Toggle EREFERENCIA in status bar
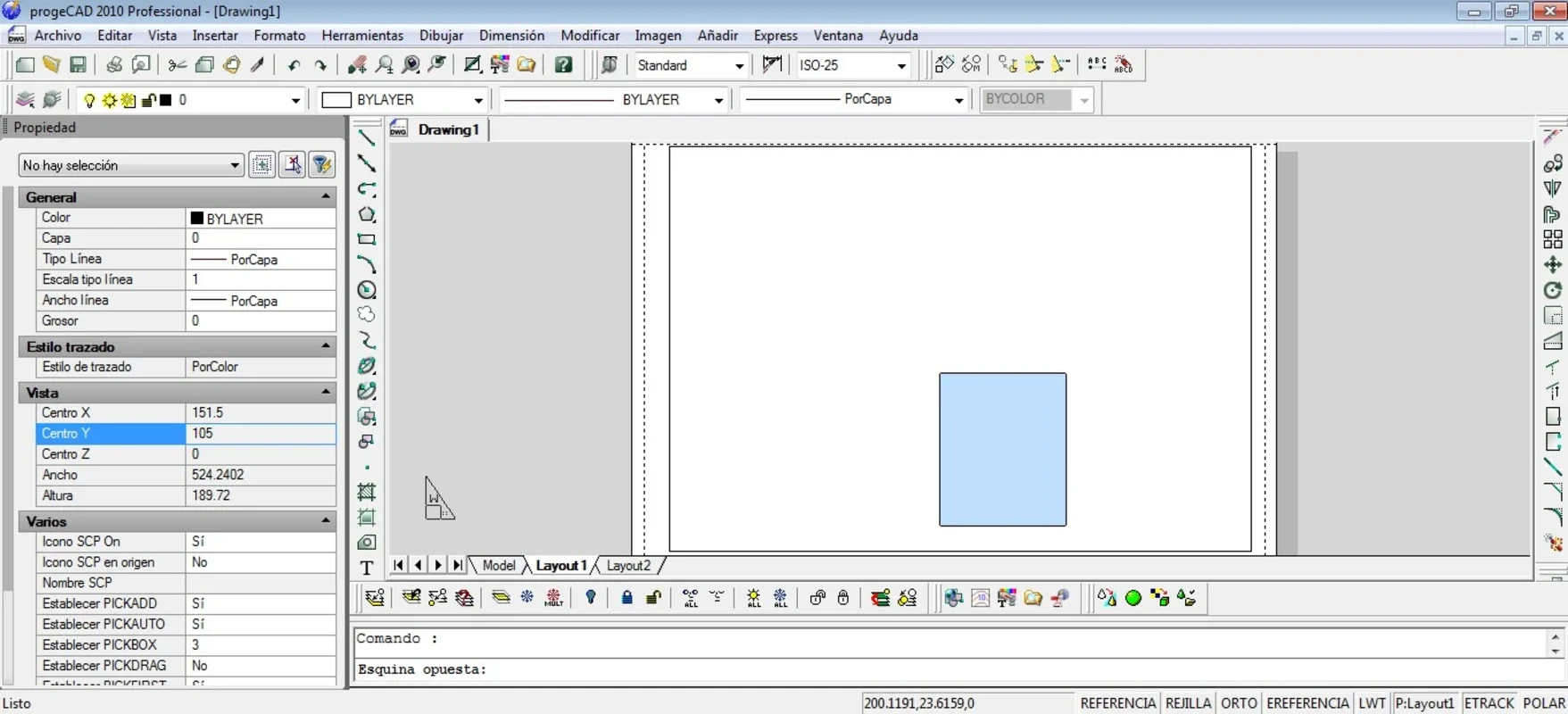This screenshot has width=1568, height=714. [1307, 703]
